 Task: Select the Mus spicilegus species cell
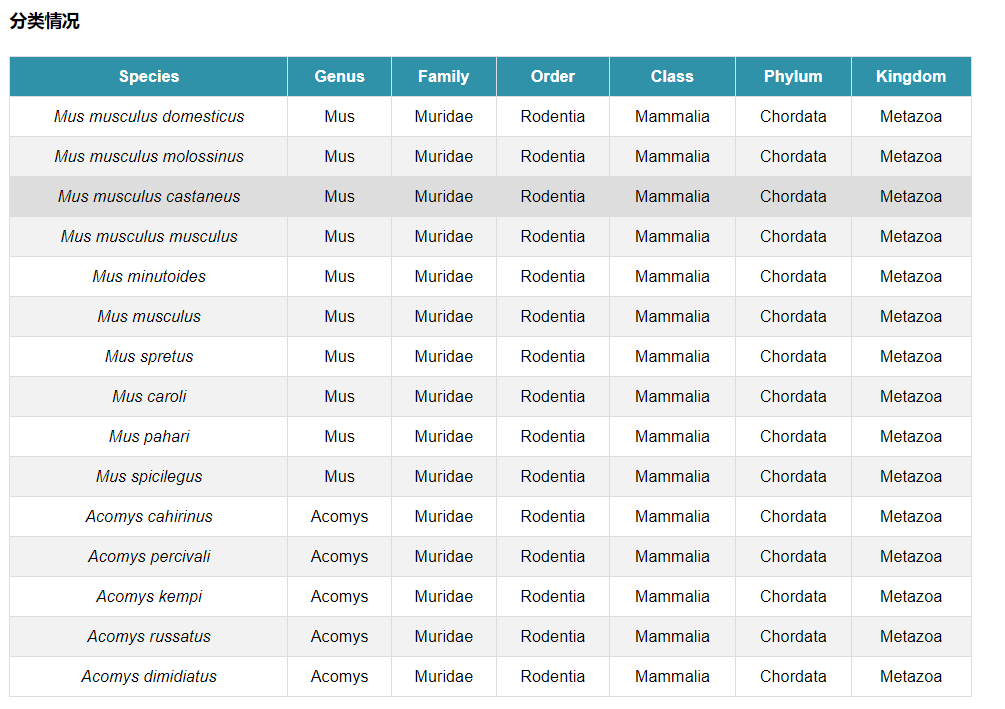coord(149,476)
